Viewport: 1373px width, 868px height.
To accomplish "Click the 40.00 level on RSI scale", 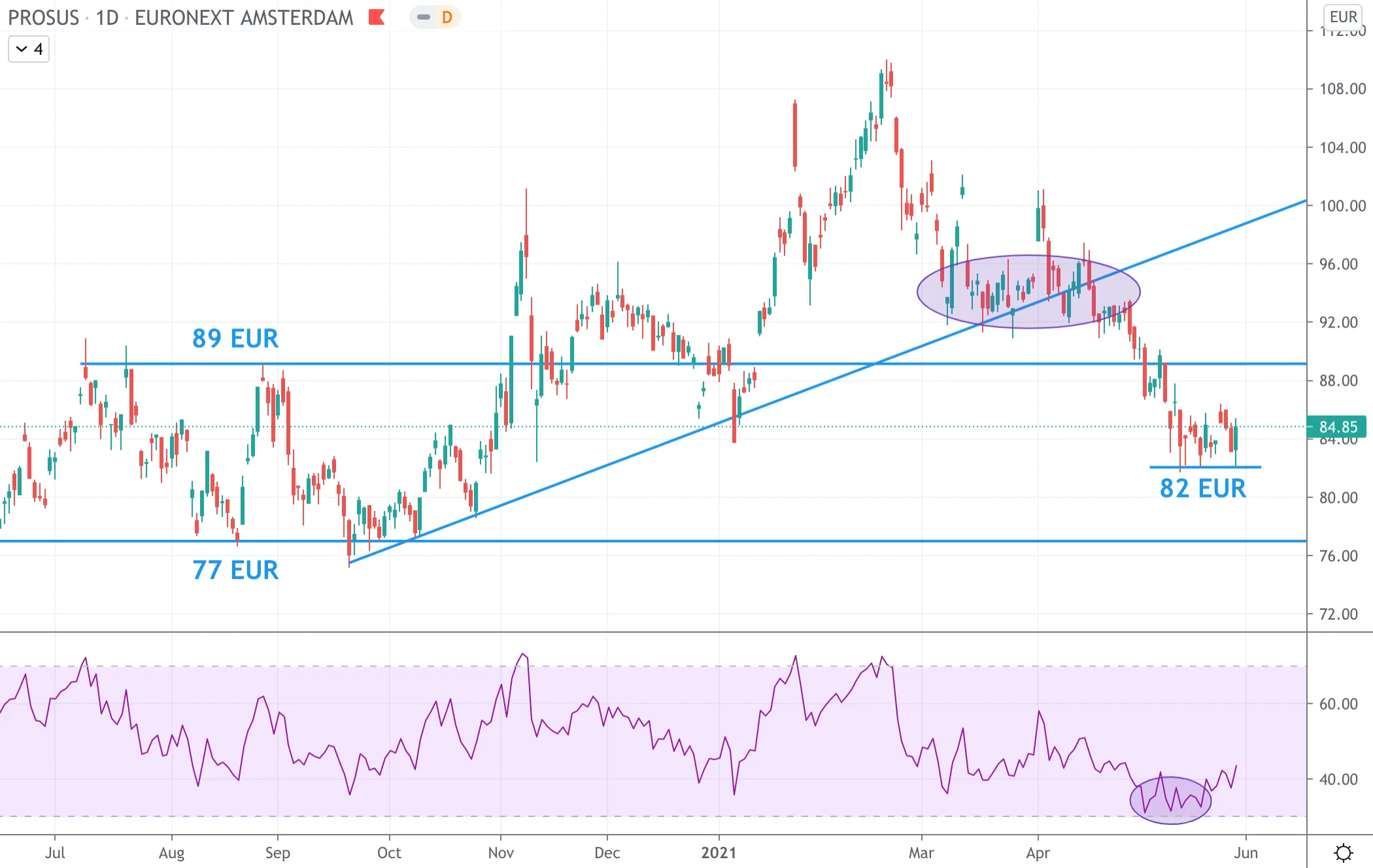I will coord(1338,779).
